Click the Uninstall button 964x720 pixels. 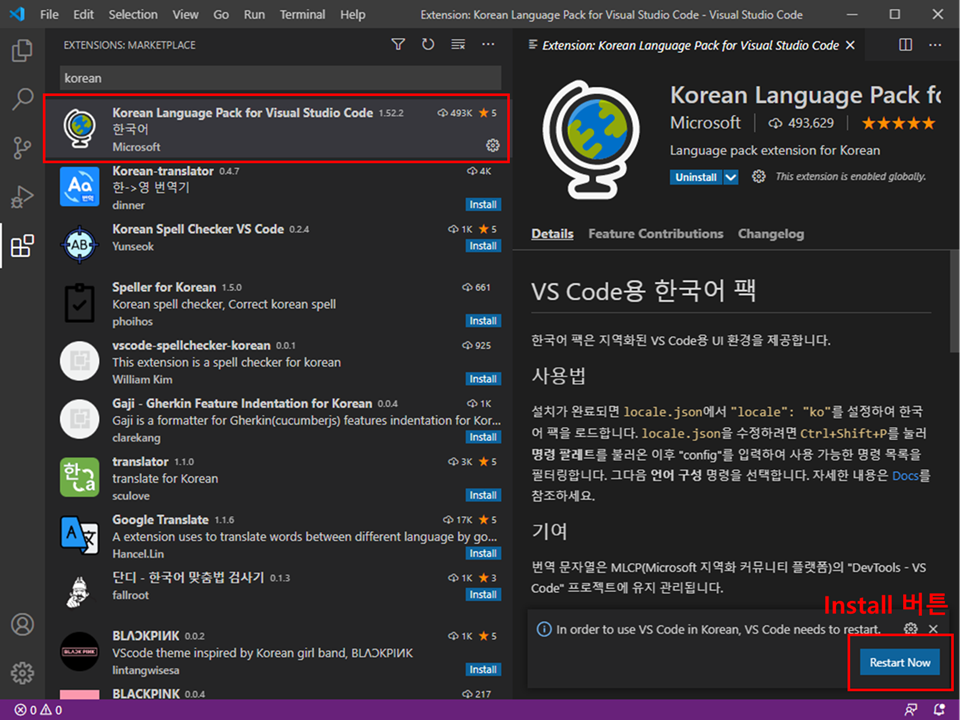click(696, 177)
